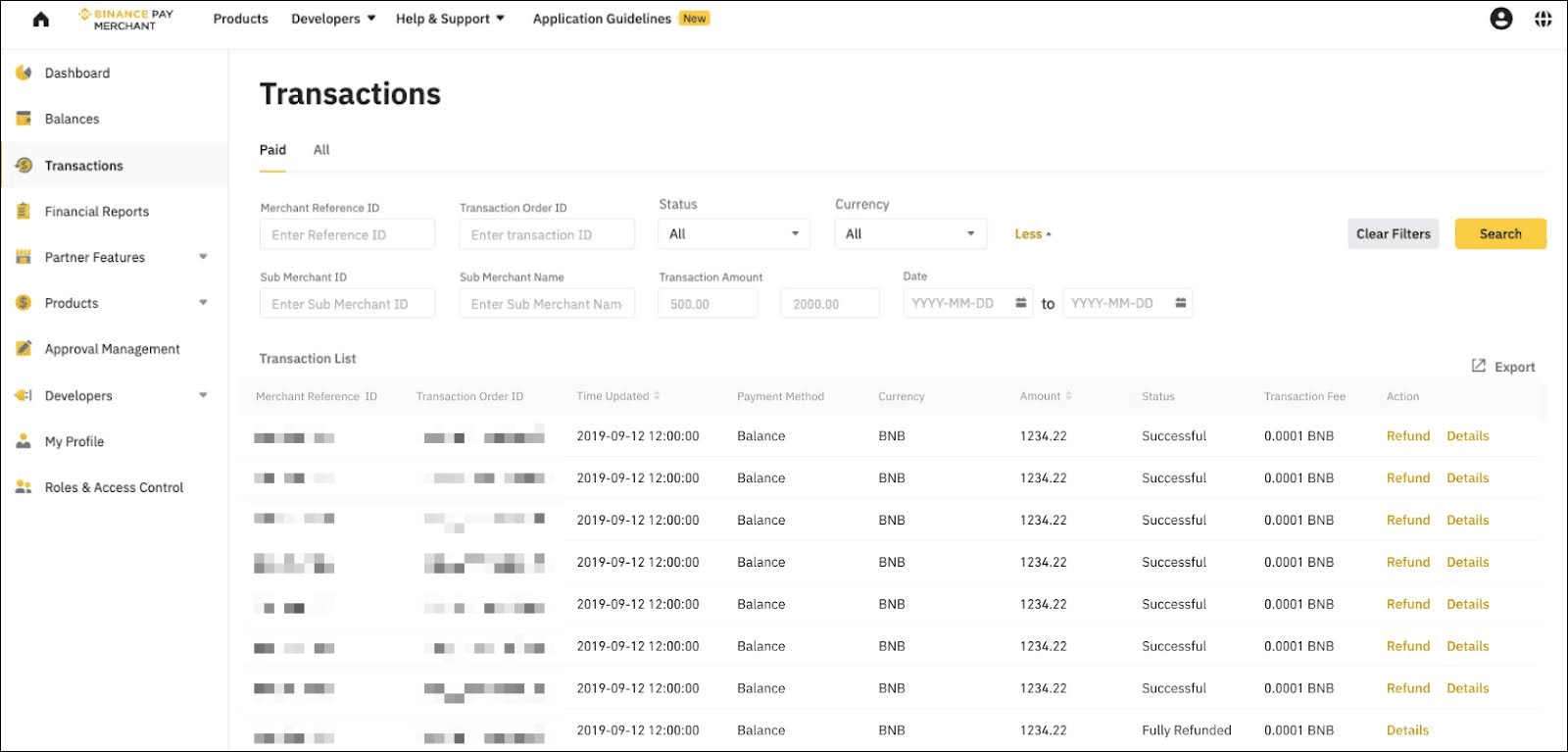
Task: Switch to the All transactions tab
Action: [321, 150]
